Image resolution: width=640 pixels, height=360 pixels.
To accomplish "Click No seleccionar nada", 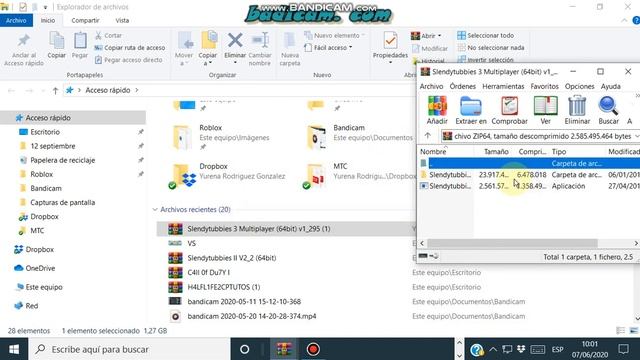I will 491,48.
